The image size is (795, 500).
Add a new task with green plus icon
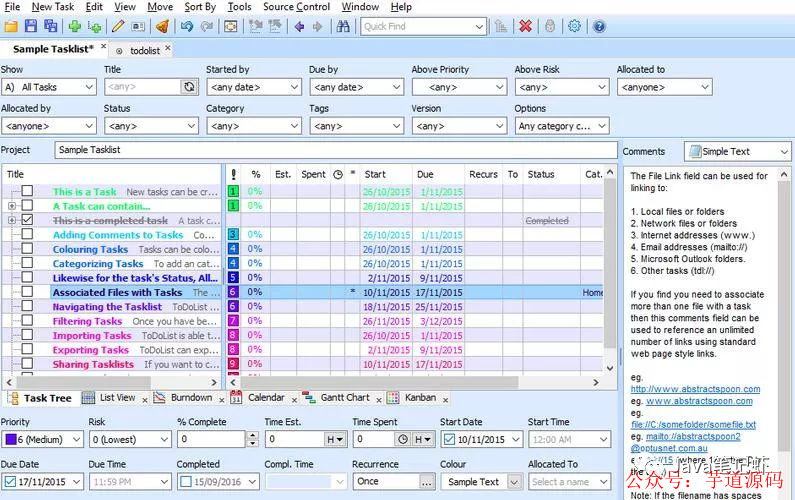[75, 26]
